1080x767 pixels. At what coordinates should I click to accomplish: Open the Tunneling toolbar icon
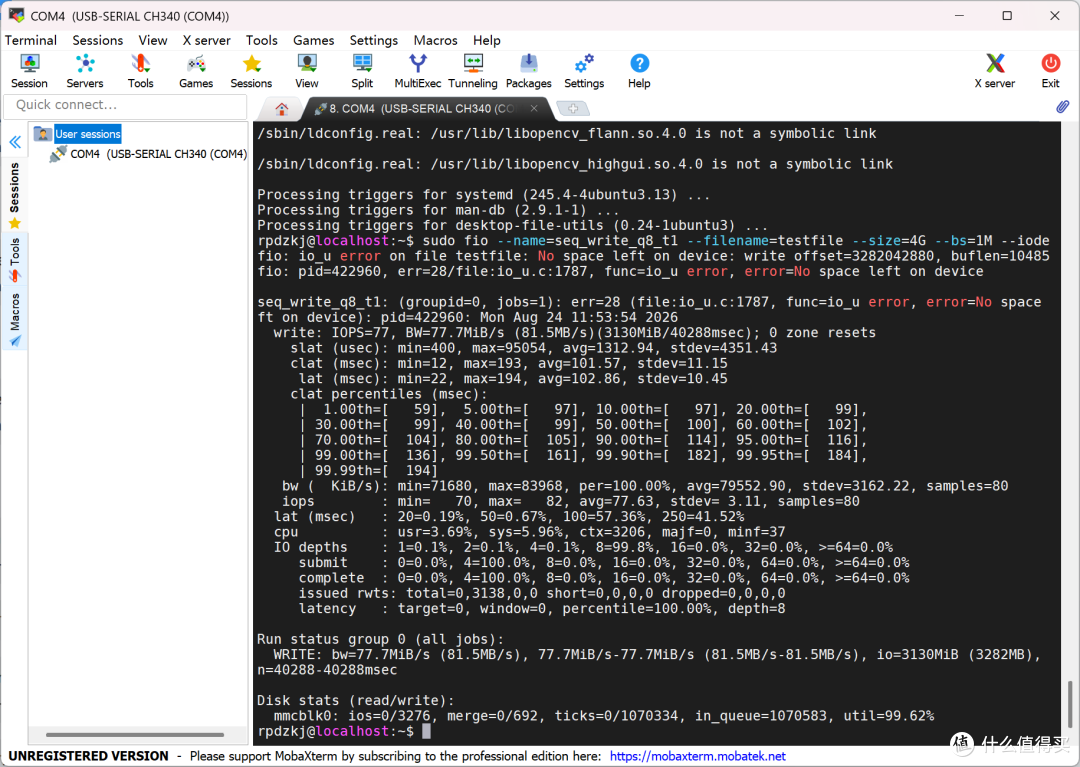point(473,72)
